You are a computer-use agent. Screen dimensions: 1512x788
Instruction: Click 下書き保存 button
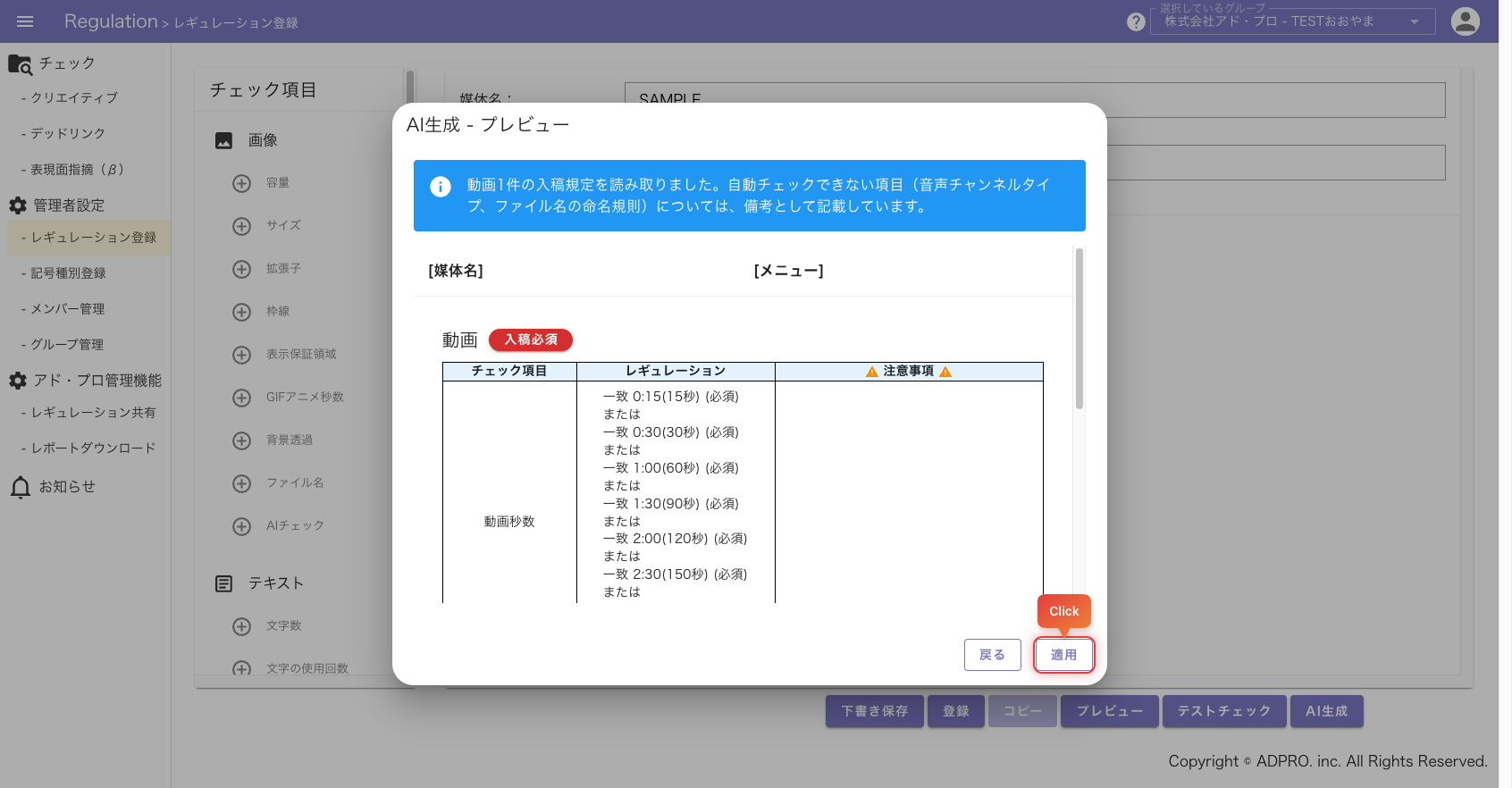pos(875,711)
